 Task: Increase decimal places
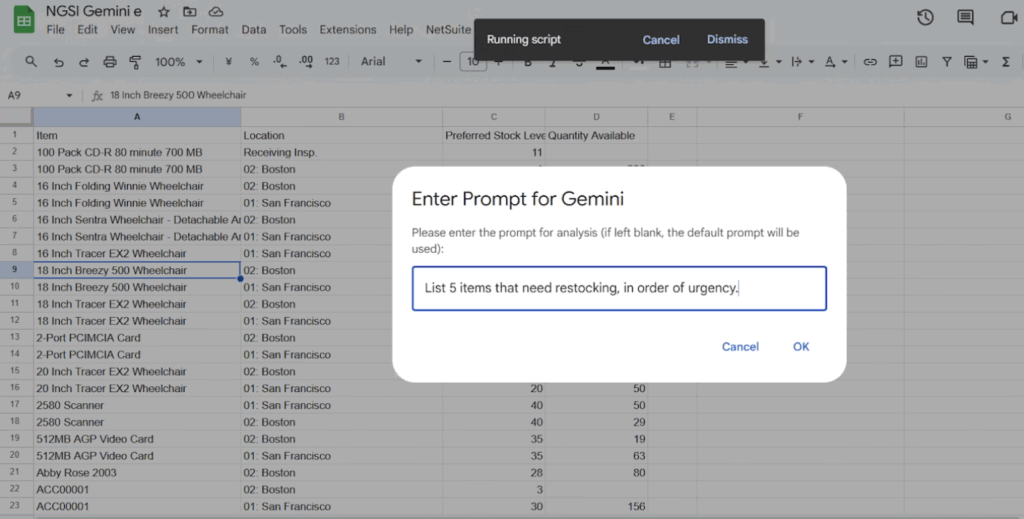(x=306, y=61)
